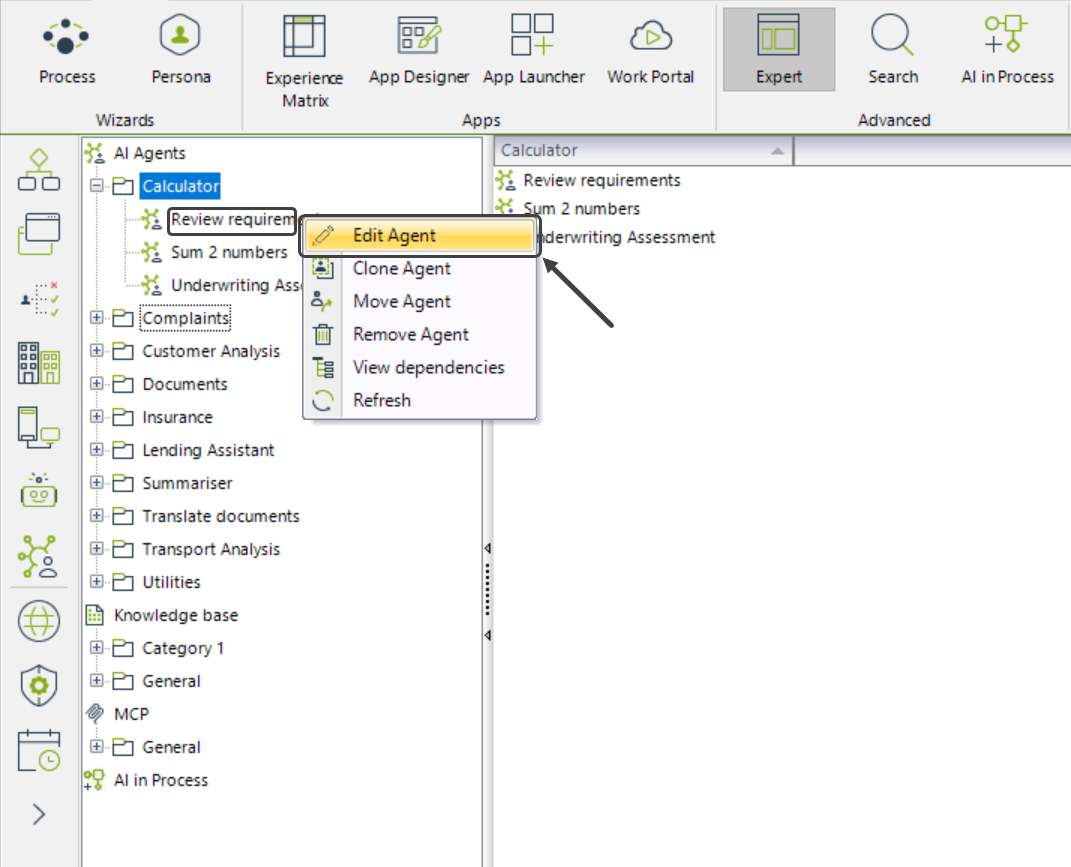Image resolution: width=1071 pixels, height=867 pixels.
Task: Open the Search tool in ribbon
Action: coord(892,50)
